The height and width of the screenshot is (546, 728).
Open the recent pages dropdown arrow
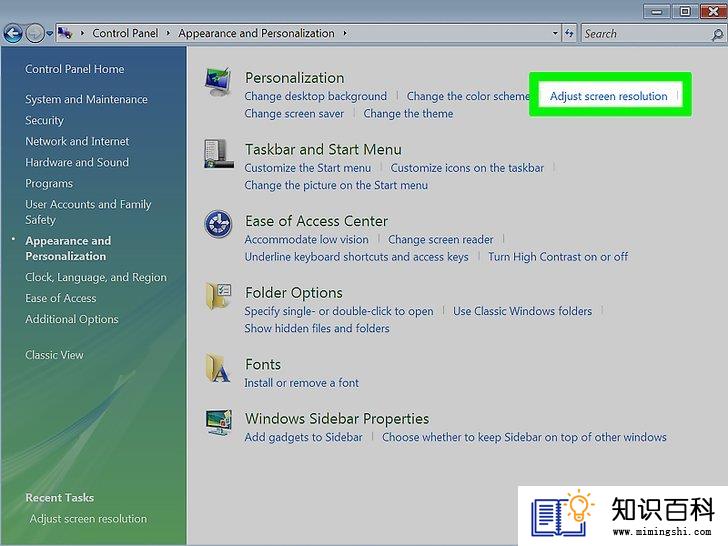click(x=50, y=33)
